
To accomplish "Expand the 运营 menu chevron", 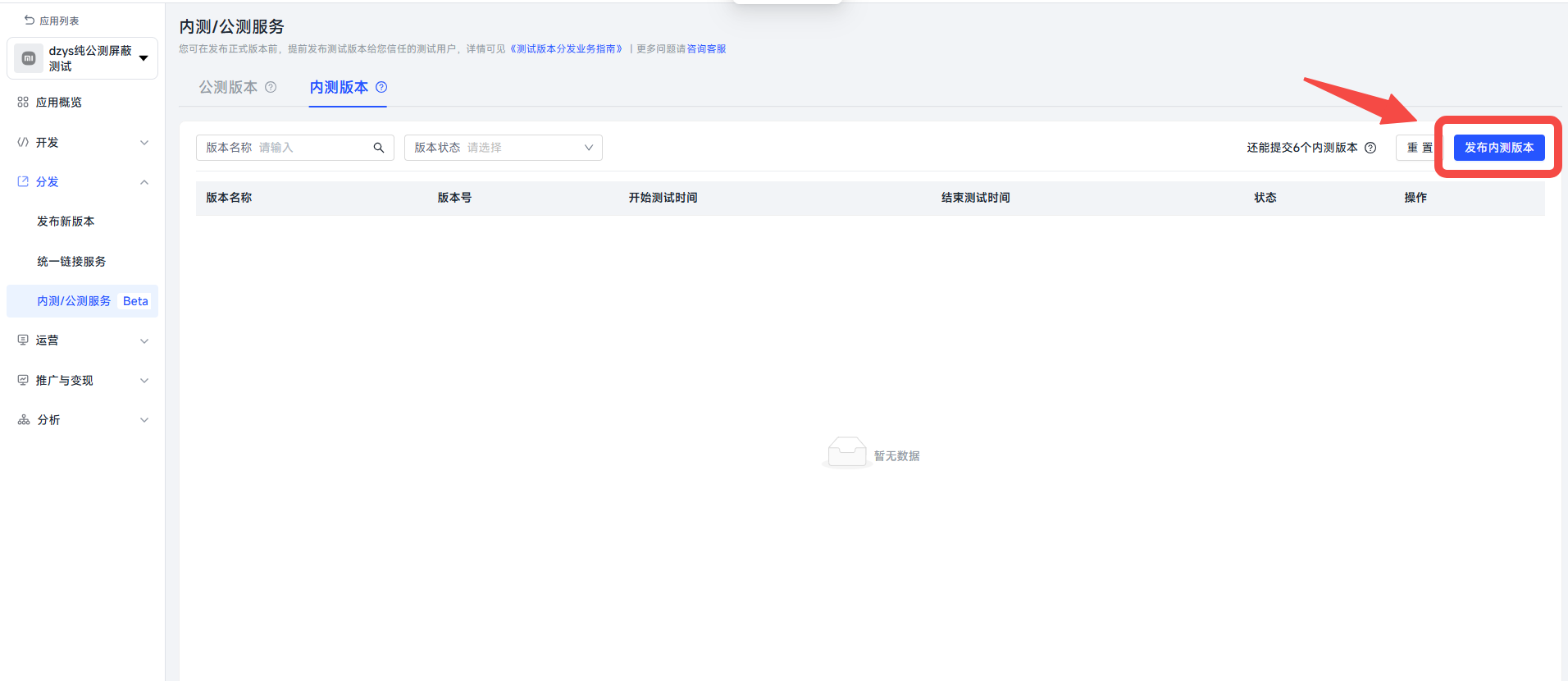I will pos(144,341).
